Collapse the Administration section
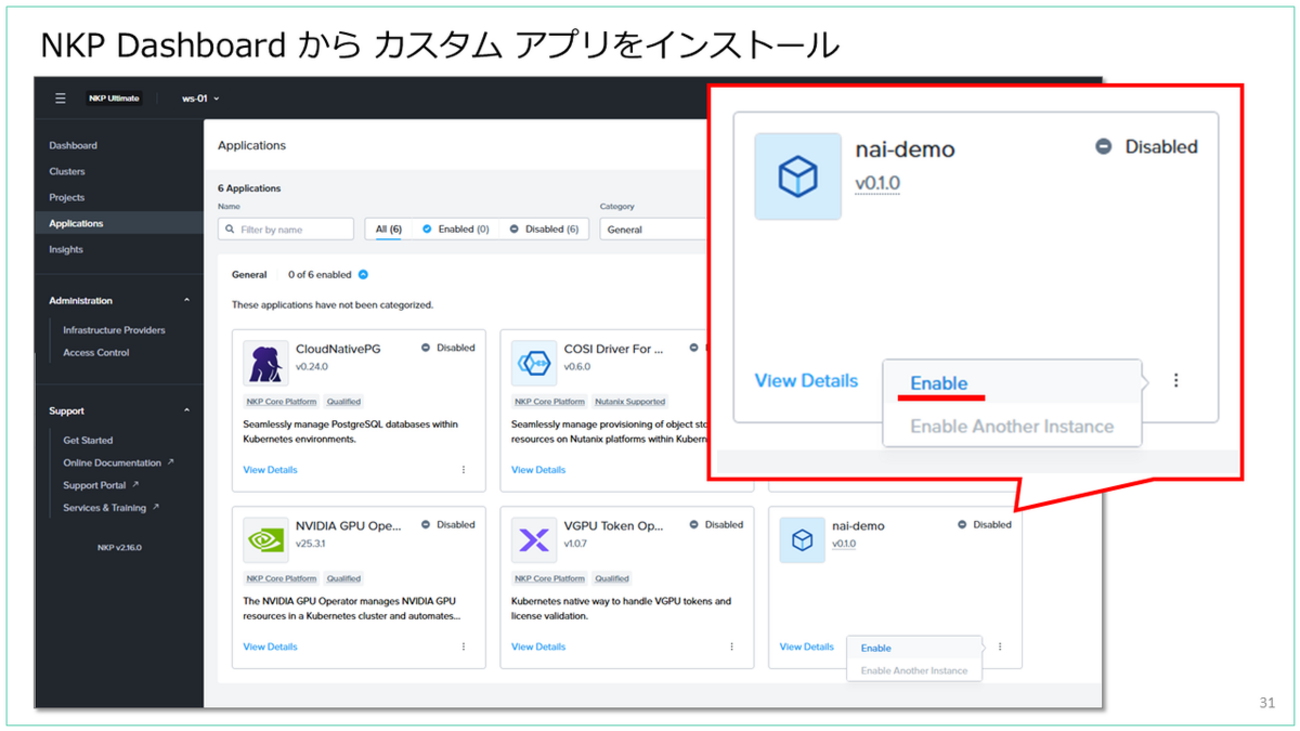Image resolution: width=1300 pixels, height=731 pixels. tap(187, 301)
